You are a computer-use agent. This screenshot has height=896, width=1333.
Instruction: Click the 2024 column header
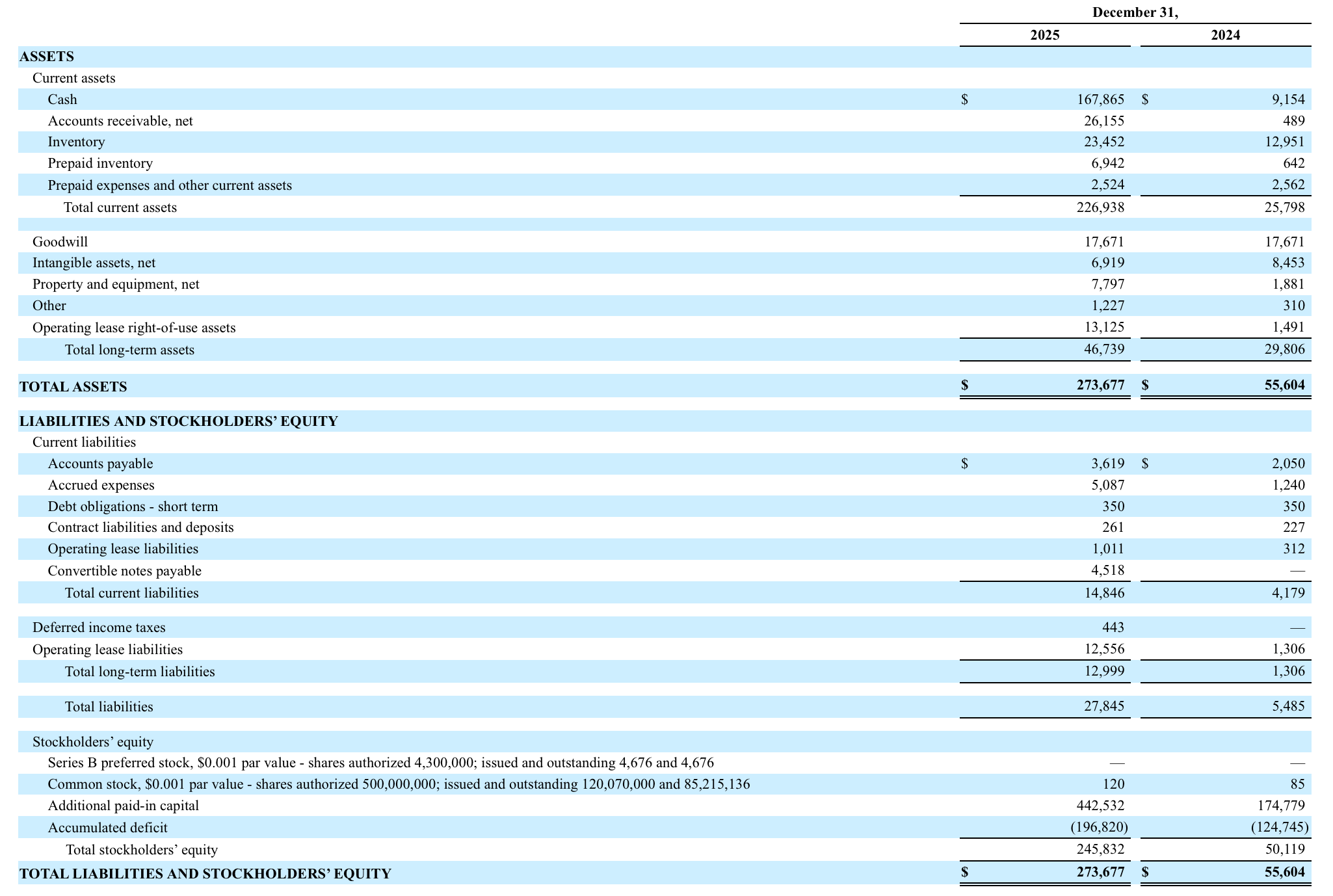(1225, 35)
